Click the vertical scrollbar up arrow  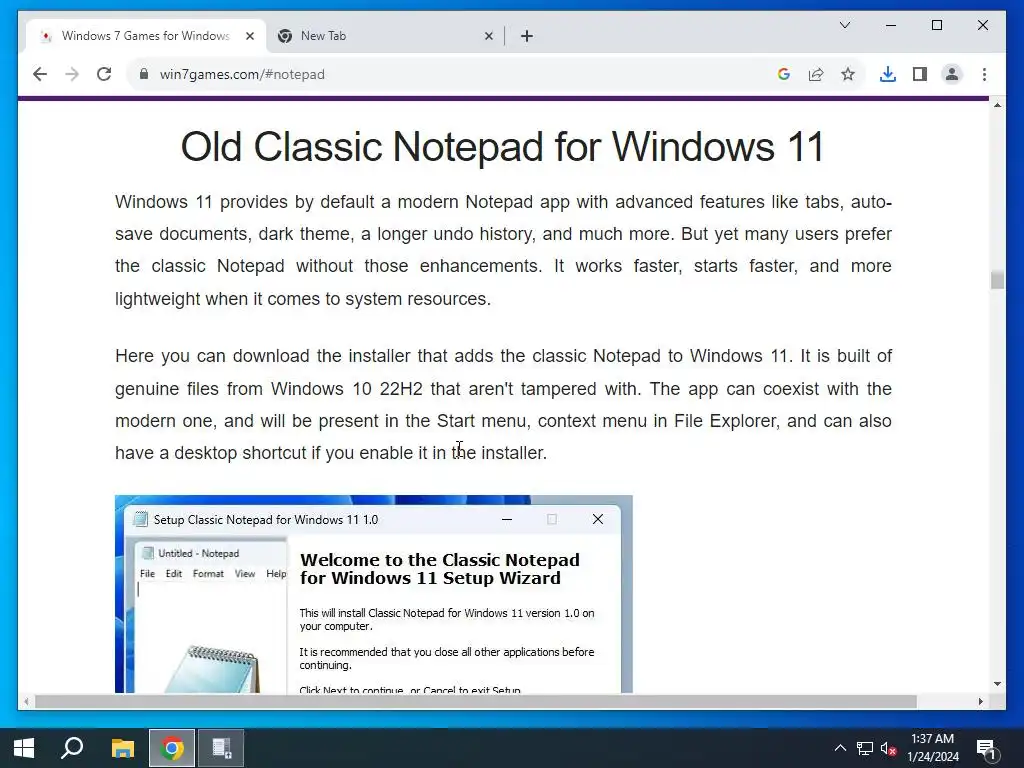(x=997, y=105)
